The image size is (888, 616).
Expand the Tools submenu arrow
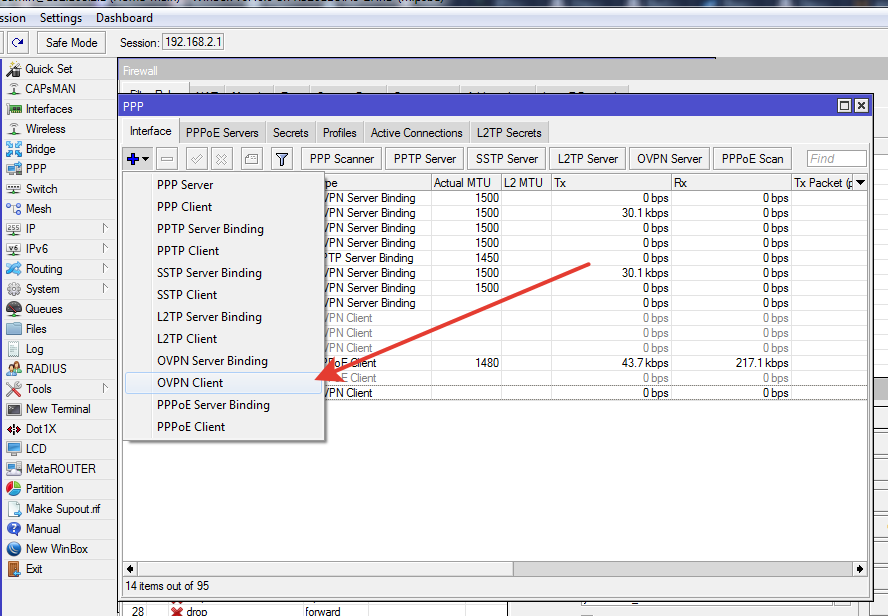[x=105, y=388]
